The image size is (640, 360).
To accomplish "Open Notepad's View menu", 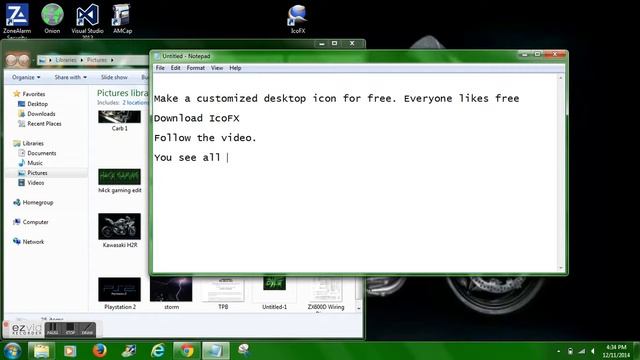I will pos(217,68).
